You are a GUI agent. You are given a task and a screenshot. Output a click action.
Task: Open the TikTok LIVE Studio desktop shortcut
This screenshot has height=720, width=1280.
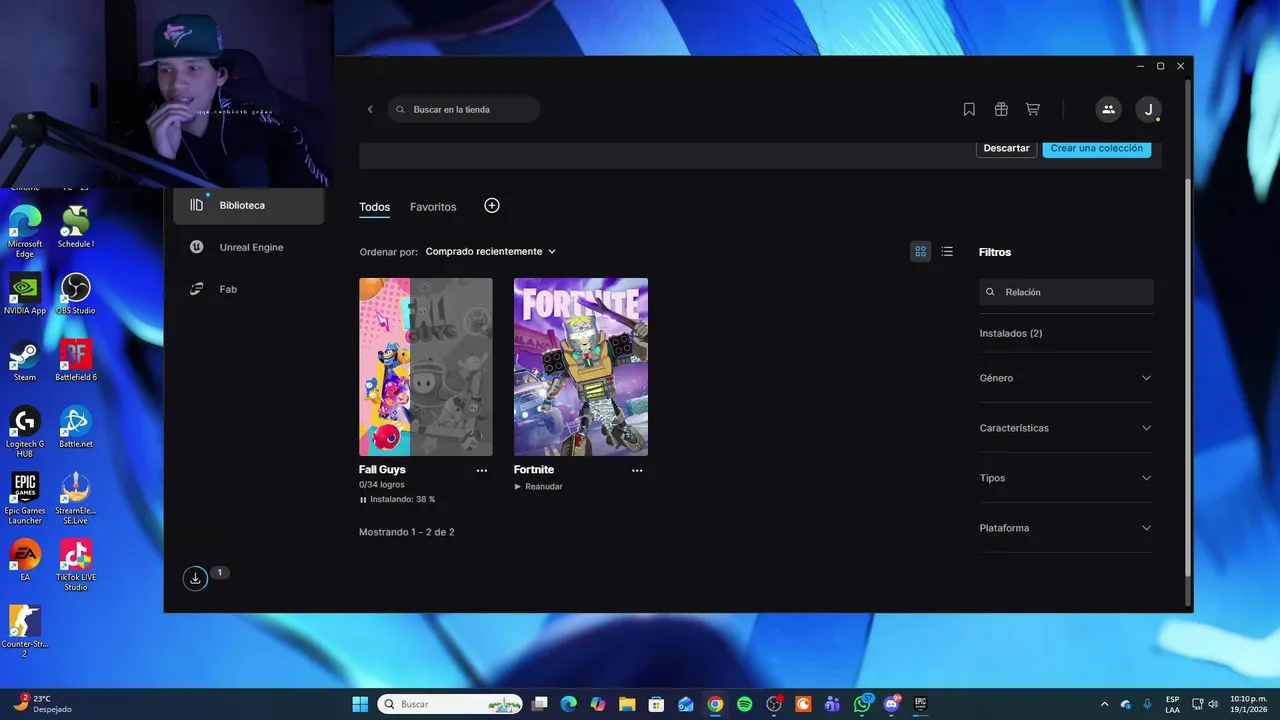coord(75,565)
